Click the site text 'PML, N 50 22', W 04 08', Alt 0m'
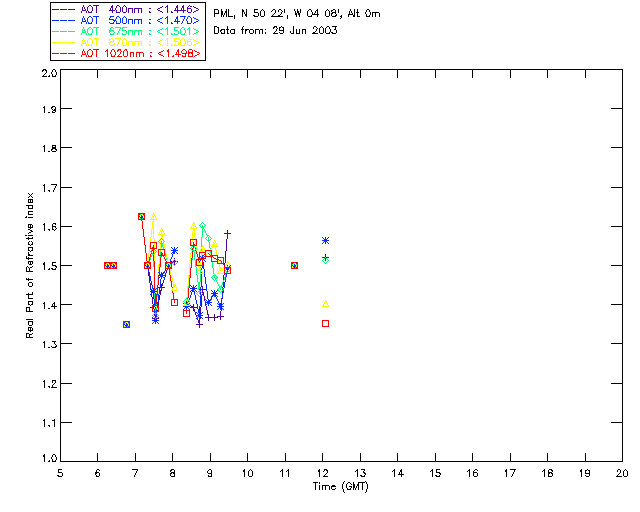The height and width of the screenshot is (512, 640). [x=297, y=14]
